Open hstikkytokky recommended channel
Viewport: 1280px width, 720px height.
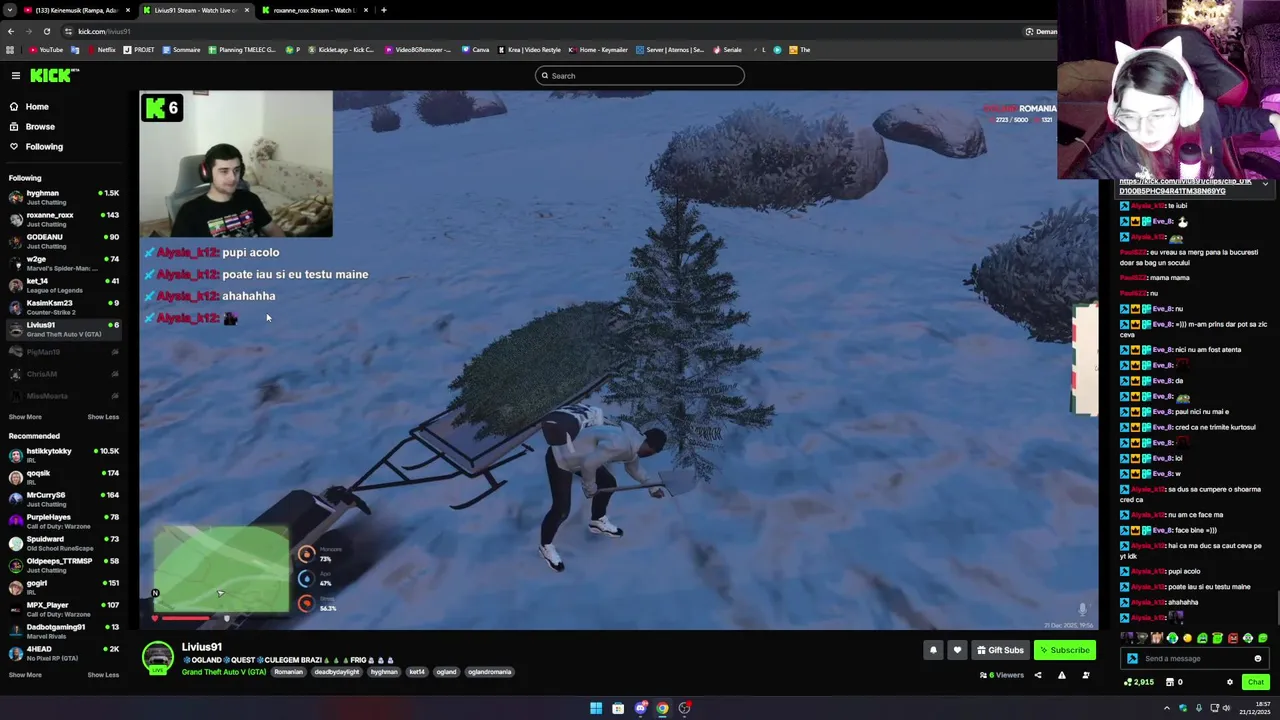tap(62, 455)
